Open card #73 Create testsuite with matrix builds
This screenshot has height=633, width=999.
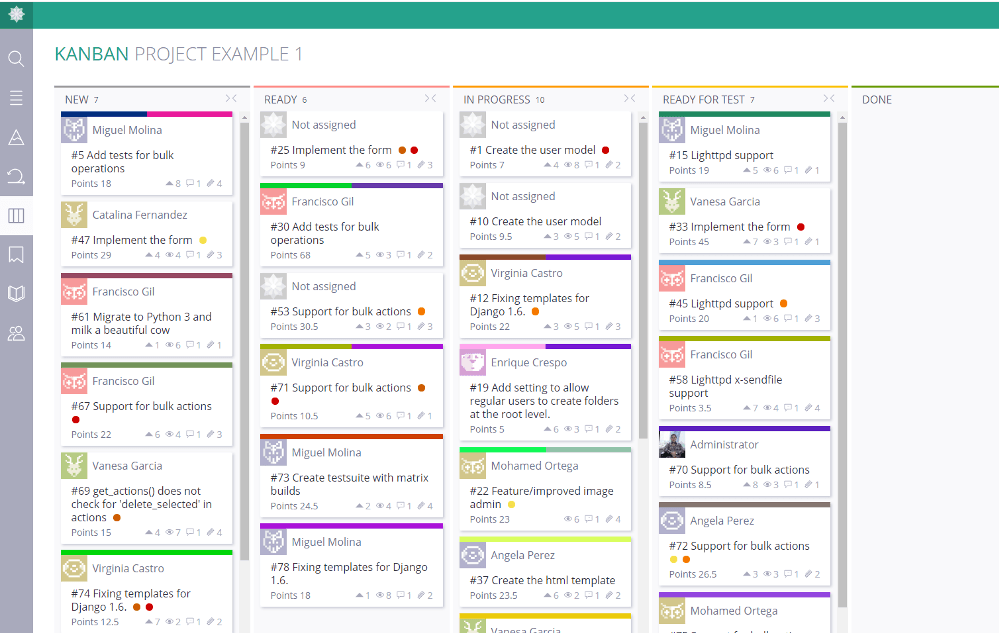349,484
